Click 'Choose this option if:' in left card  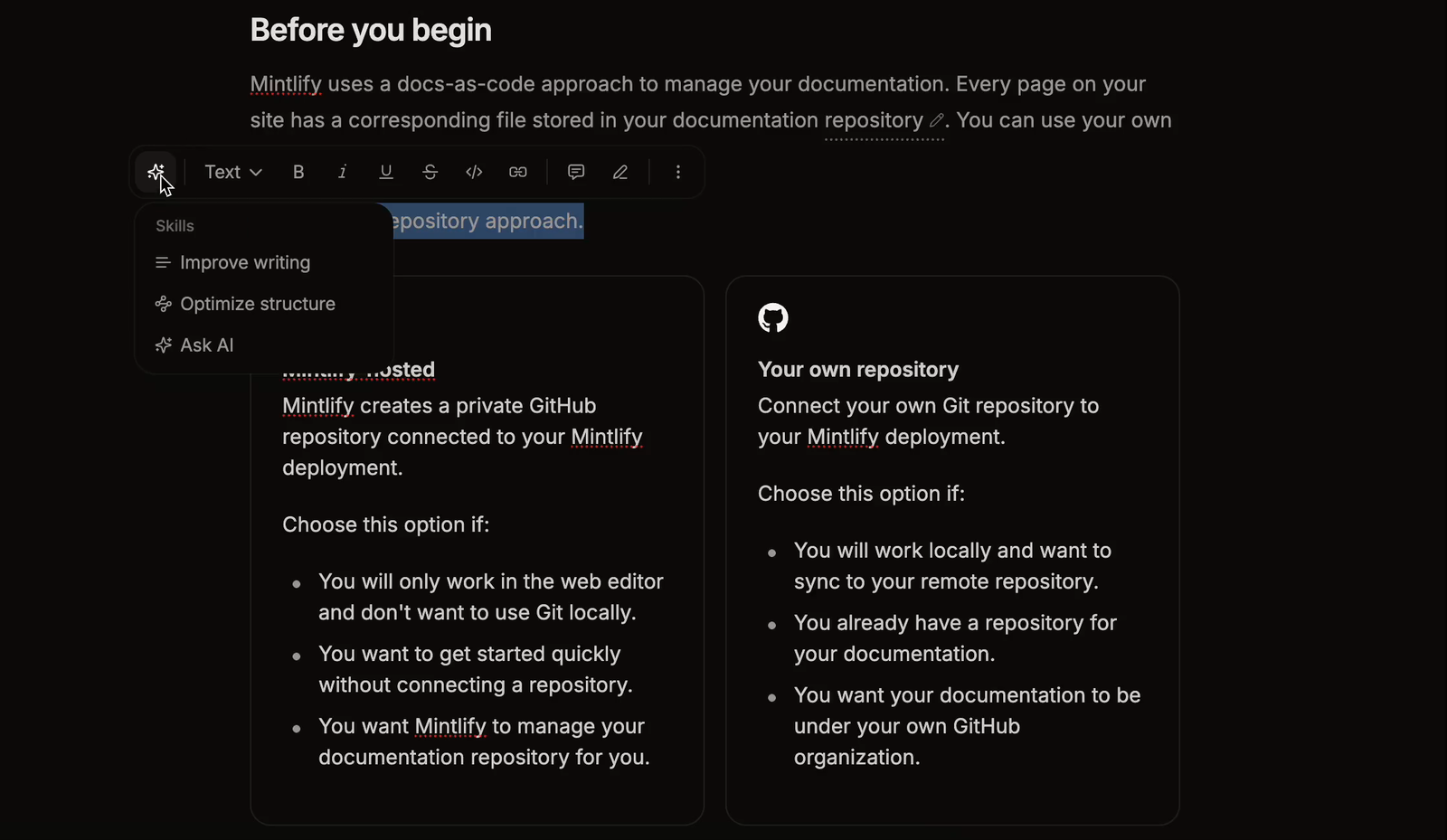[385, 524]
